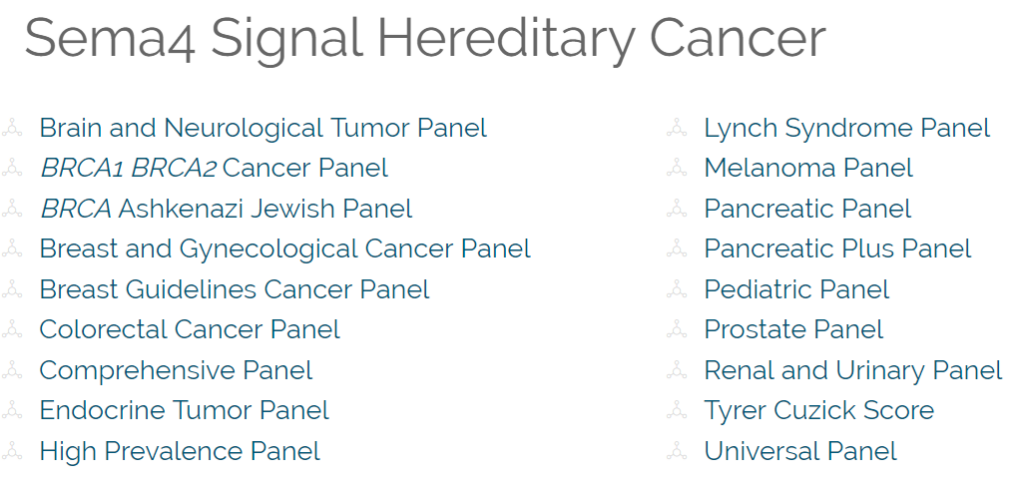Click the molecule icon beside Universal Panel

click(x=677, y=451)
